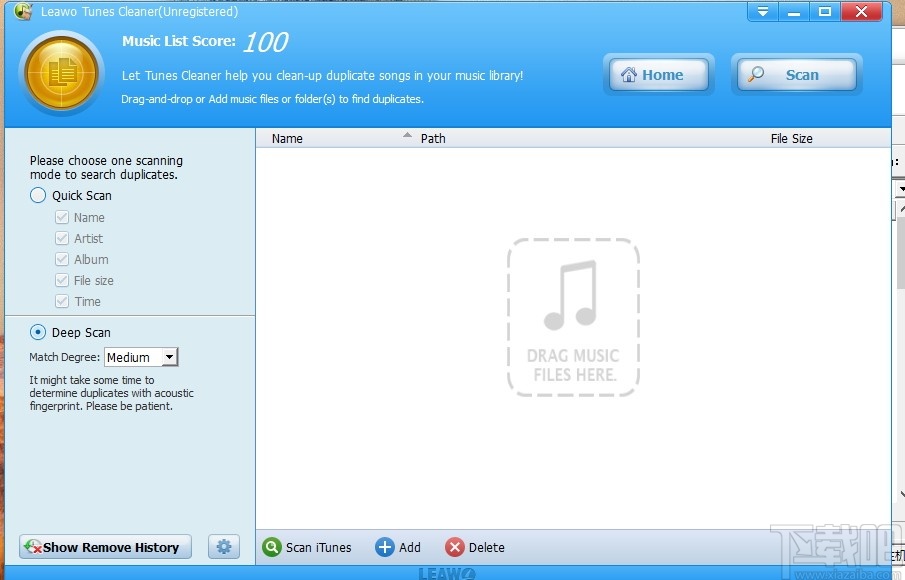Open the settings gear icon
905x580 pixels.
[224, 546]
